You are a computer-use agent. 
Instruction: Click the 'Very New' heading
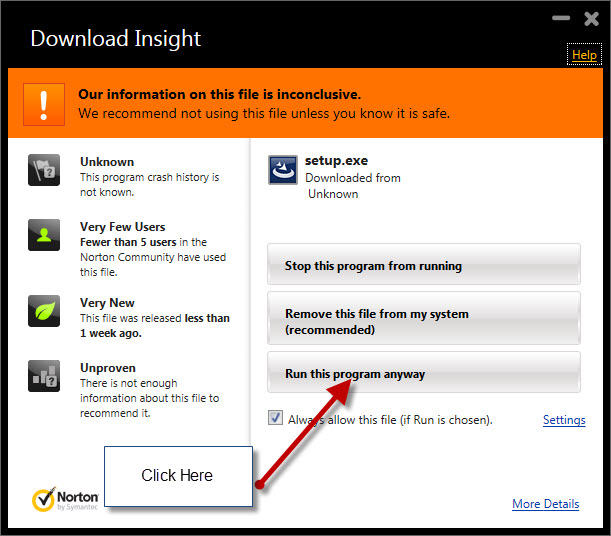click(107, 303)
